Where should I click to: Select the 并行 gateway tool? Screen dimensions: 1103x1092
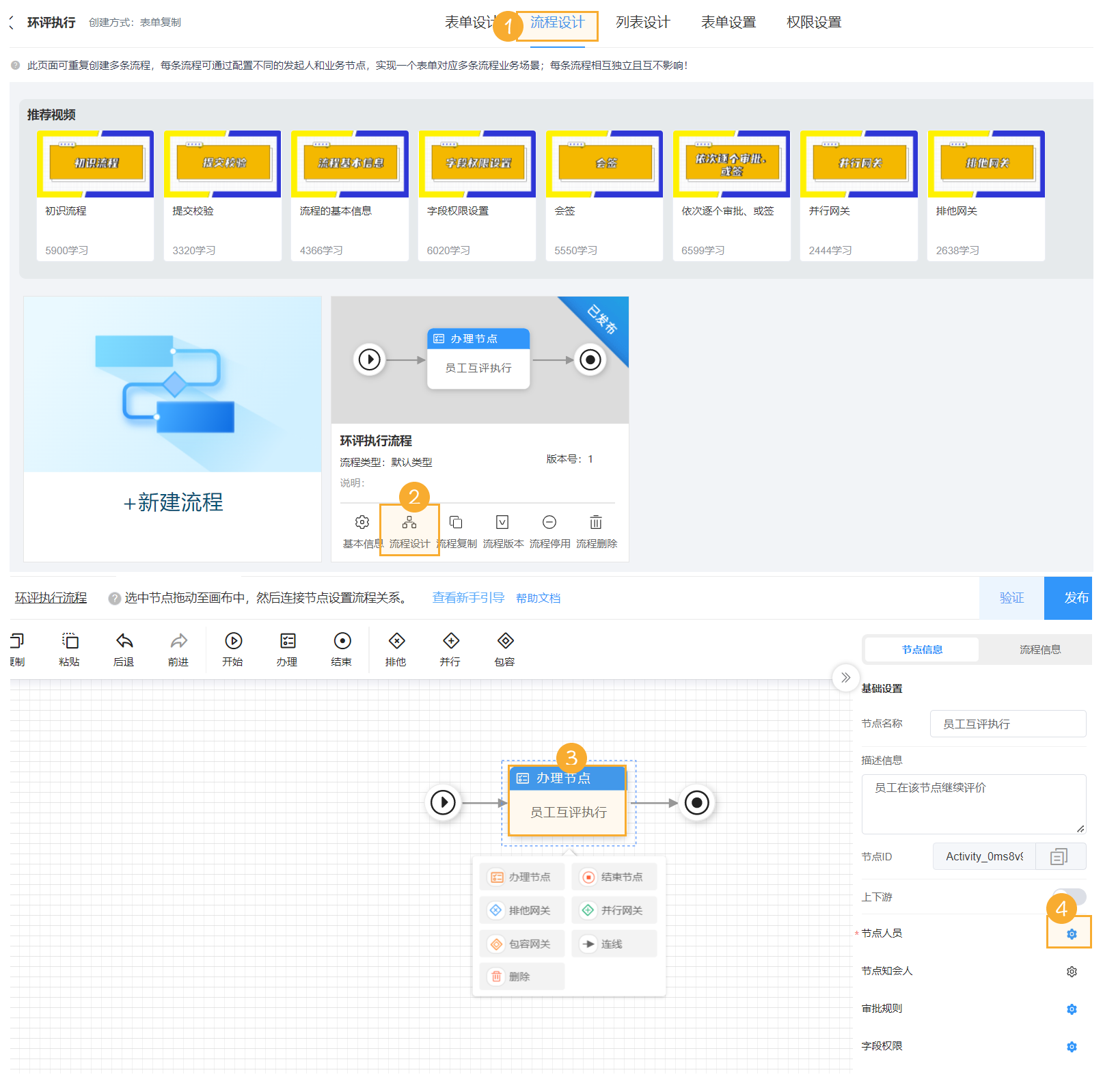[450, 648]
